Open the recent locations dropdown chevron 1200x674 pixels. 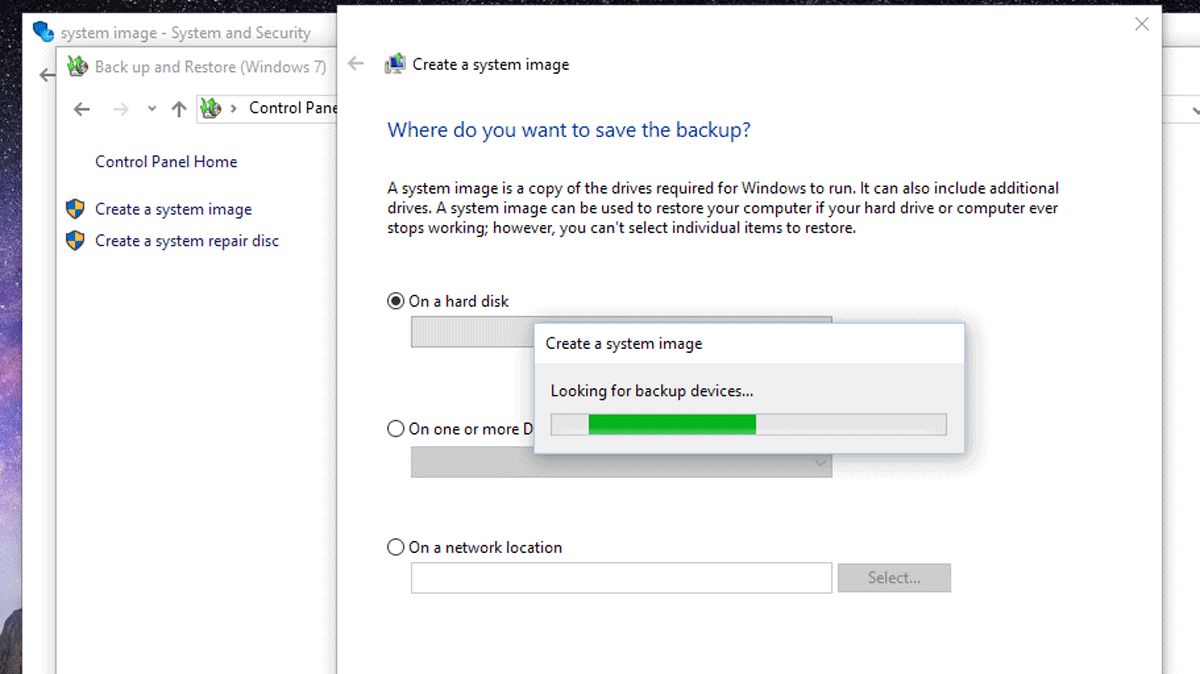pyautogui.click(x=152, y=109)
